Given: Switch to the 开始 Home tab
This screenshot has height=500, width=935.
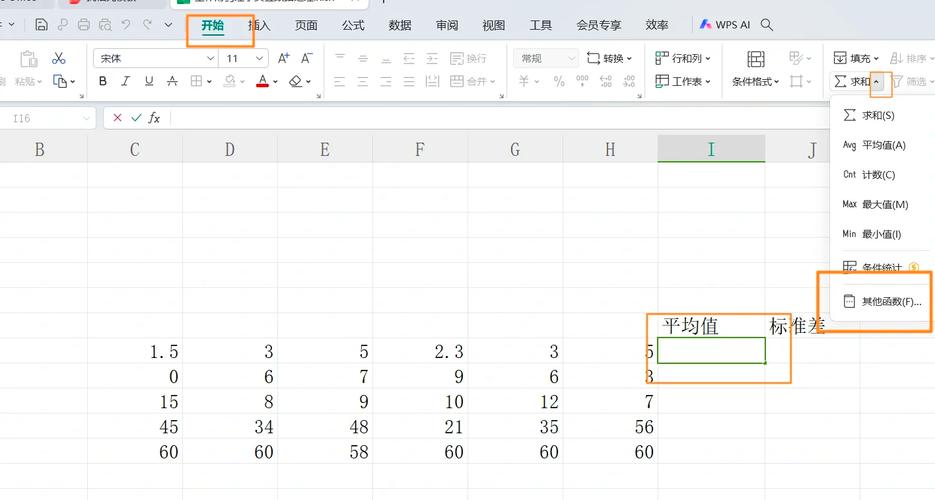Looking at the screenshot, I should 212,25.
